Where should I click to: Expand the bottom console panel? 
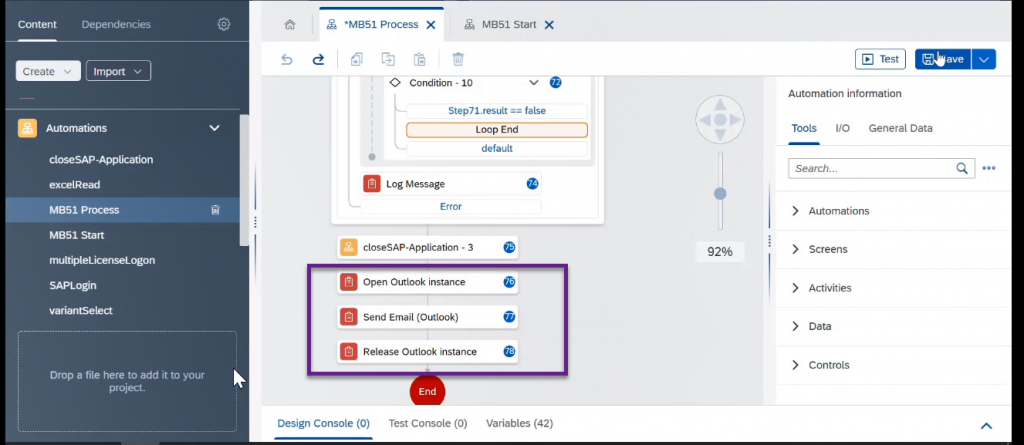pos(986,426)
